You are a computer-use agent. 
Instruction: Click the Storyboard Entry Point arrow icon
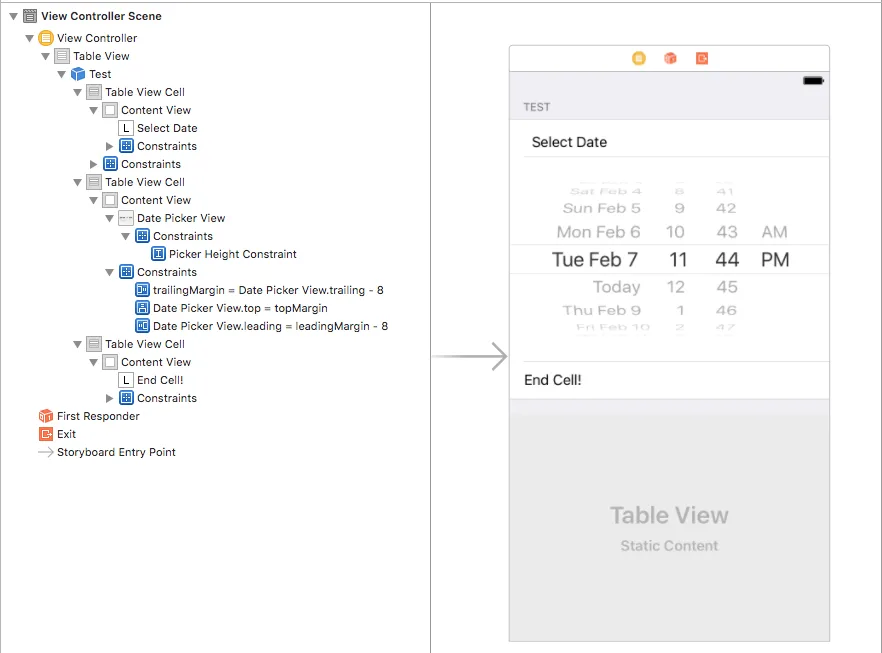tap(45, 452)
